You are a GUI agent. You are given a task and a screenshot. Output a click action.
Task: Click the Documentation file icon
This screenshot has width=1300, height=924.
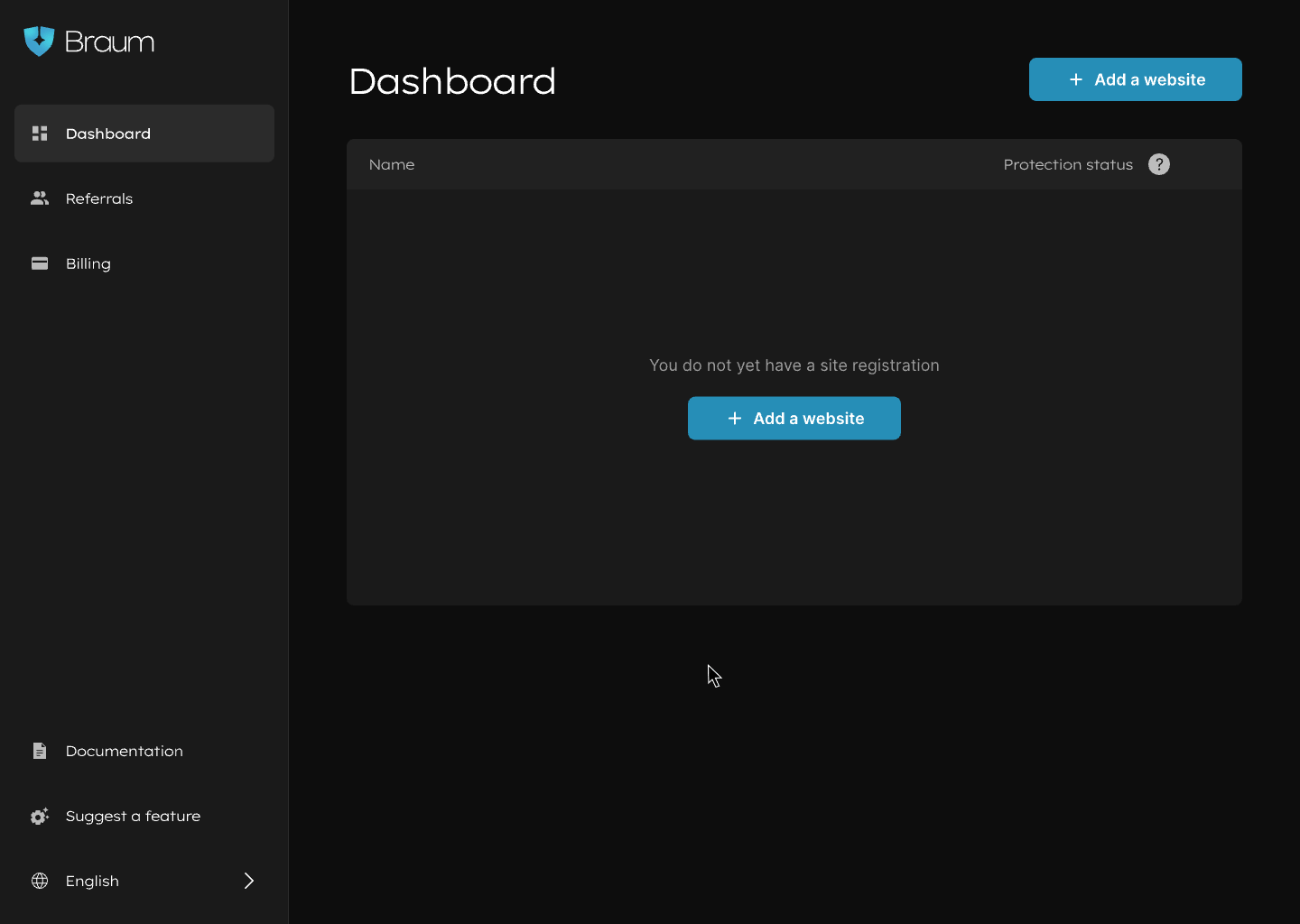point(40,751)
